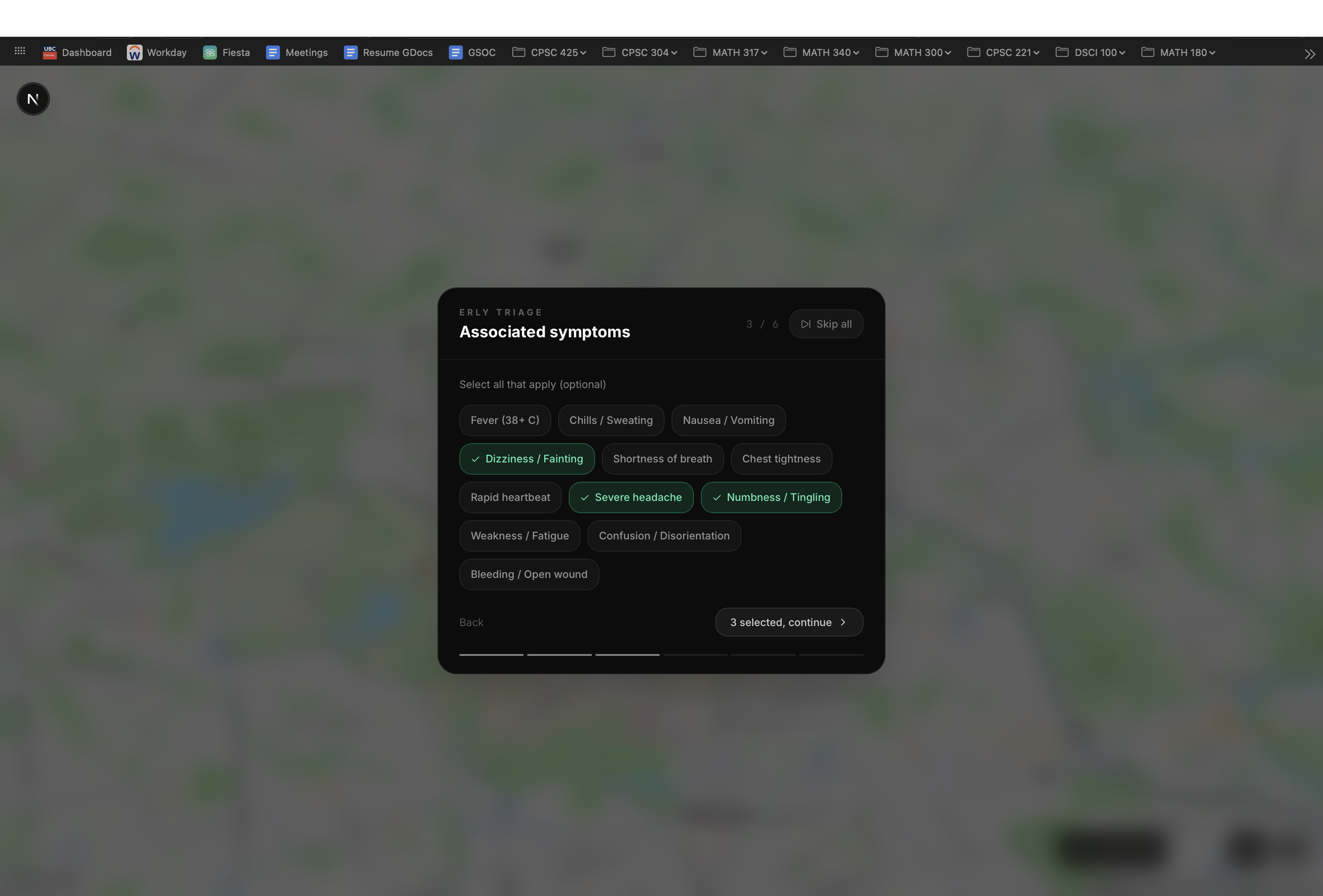Open the CPSC 221 bookmark folder
The image size is (1323, 896).
click(1003, 52)
